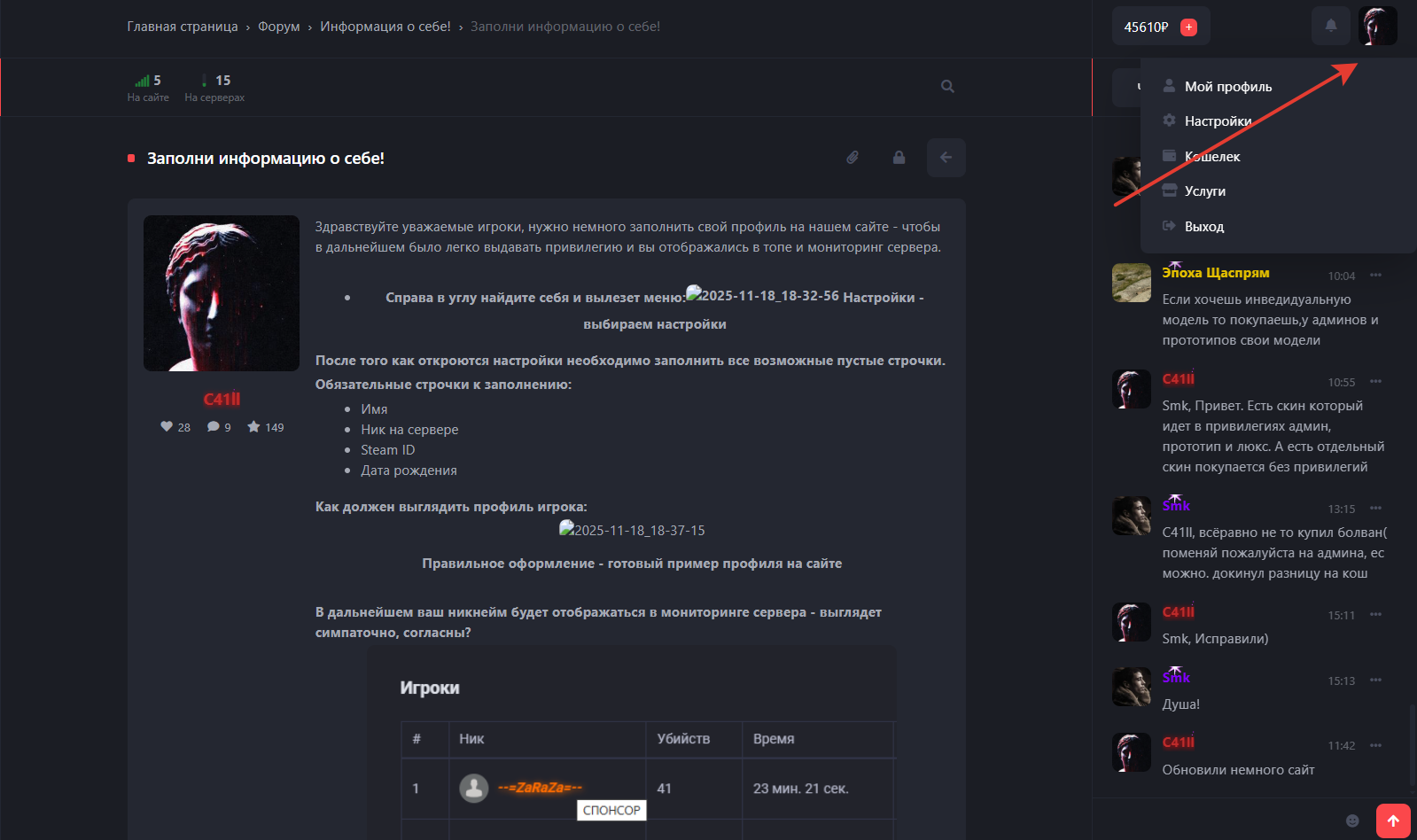
Task: Select Настройки menu entry
Action: point(1218,121)
